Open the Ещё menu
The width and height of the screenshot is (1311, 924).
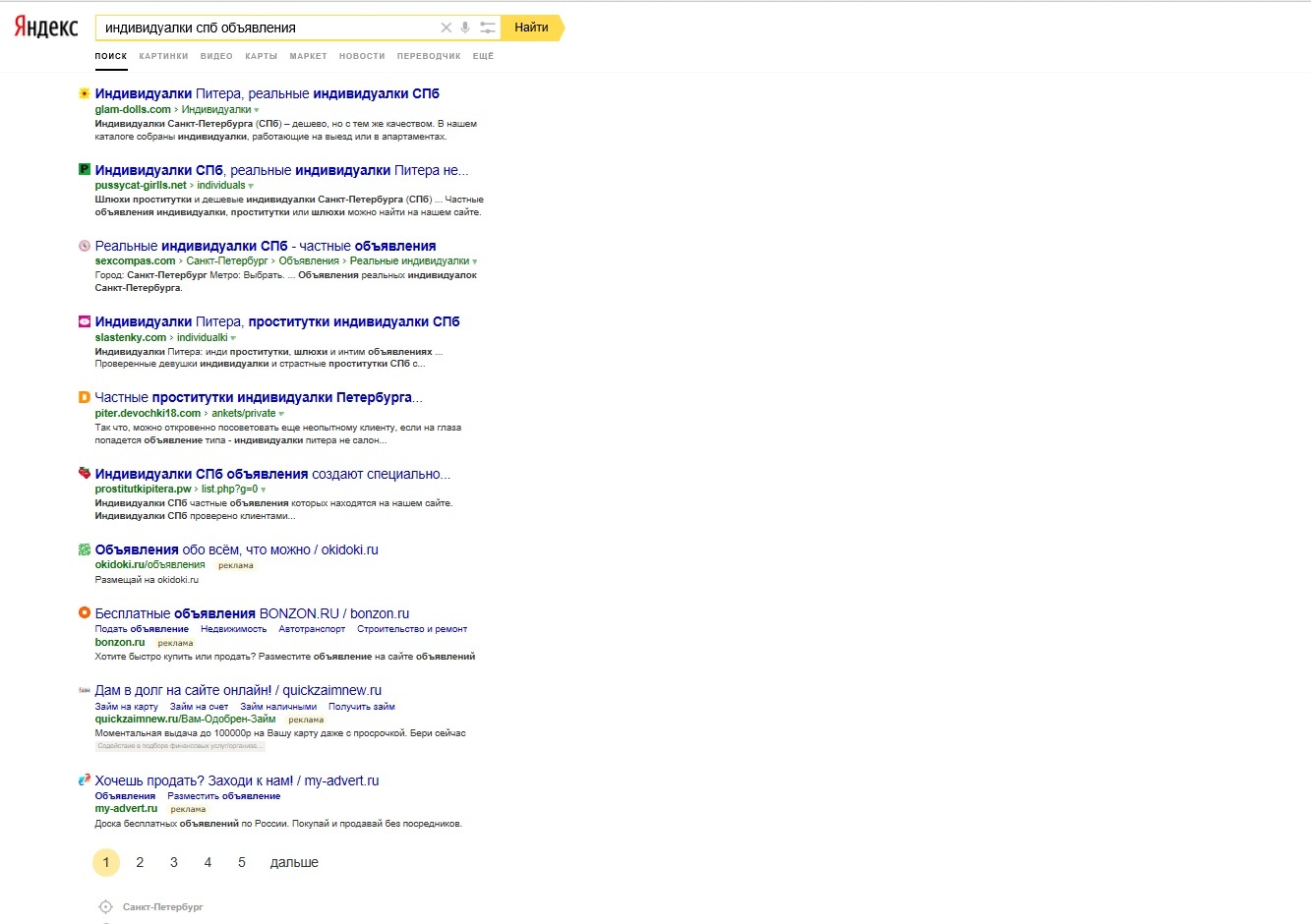[x=484, y=56]
